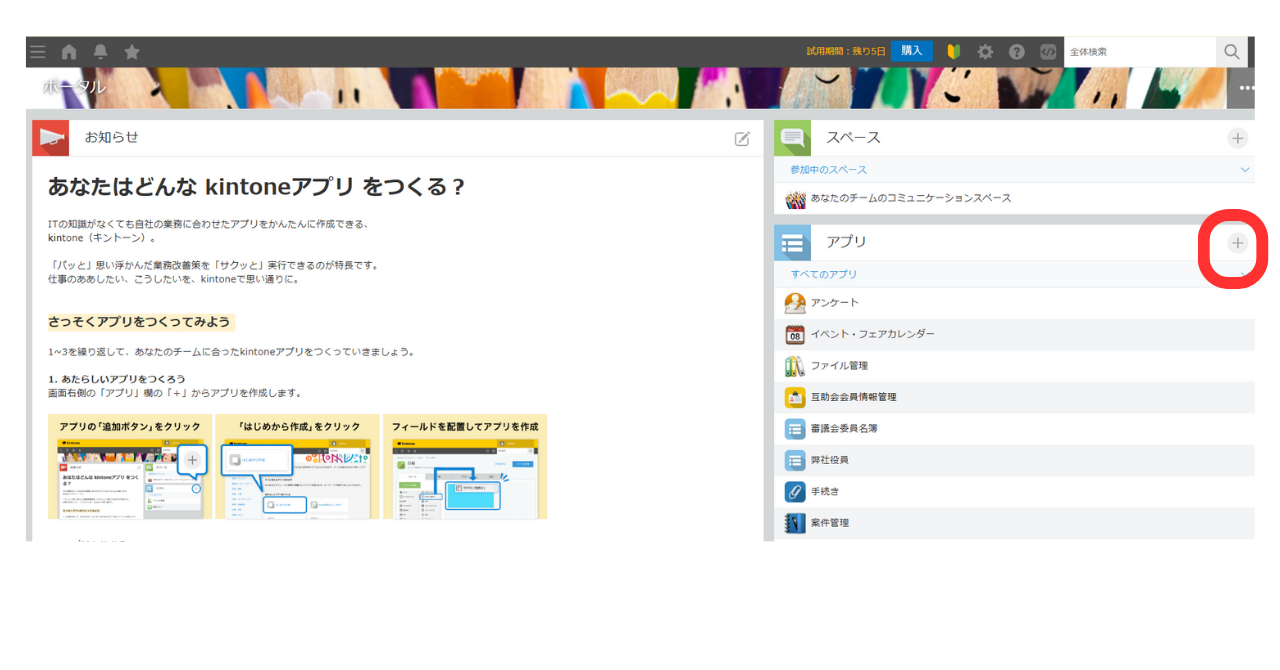Click the 全体検索 search field
Image resolution: width=1280 pixels, height=670 pixels.
pyautogui.click(x=1140, y=51)
